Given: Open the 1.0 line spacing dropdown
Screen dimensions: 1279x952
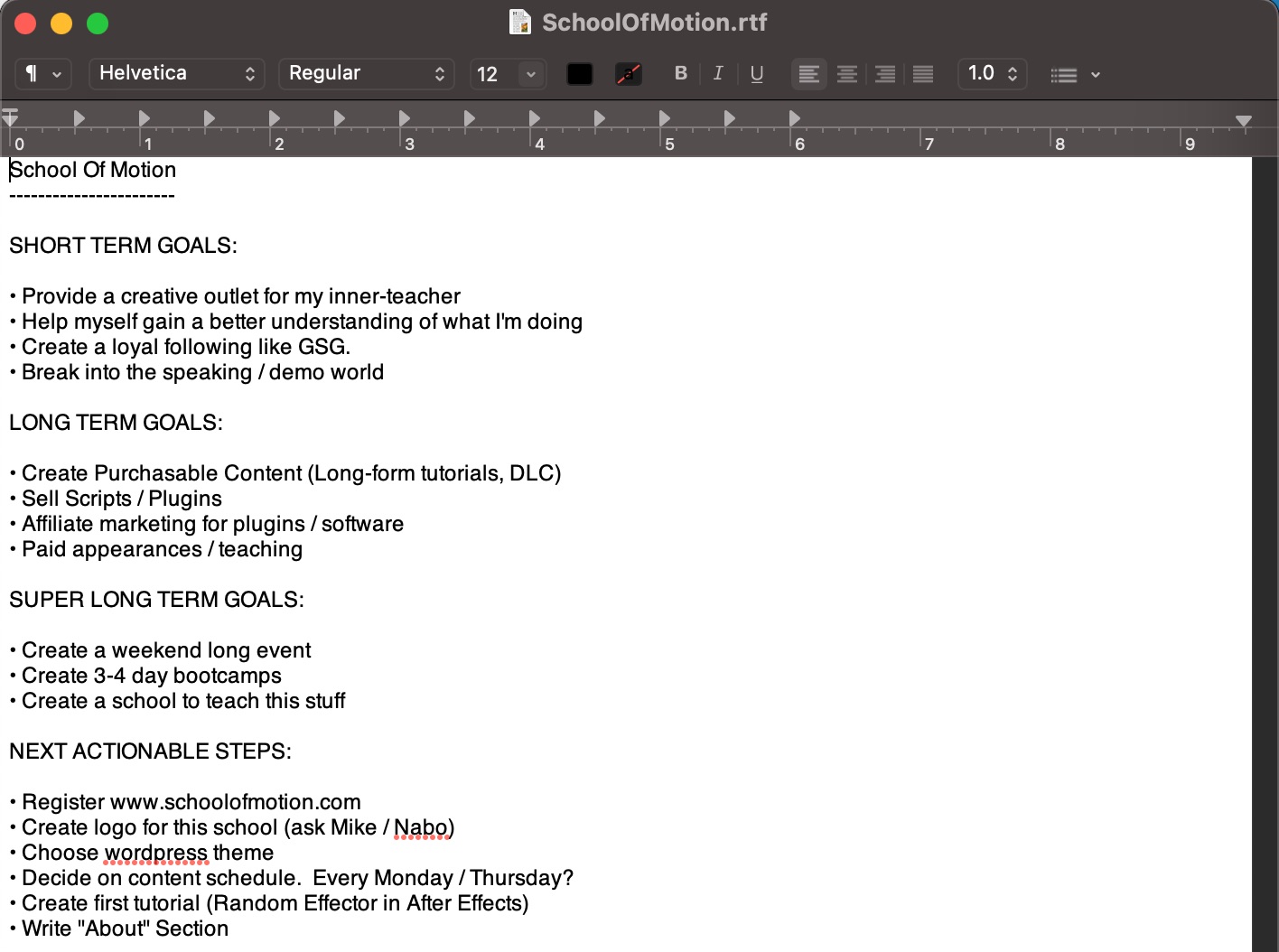Looking at the screenshot, I should pos(993,74).
